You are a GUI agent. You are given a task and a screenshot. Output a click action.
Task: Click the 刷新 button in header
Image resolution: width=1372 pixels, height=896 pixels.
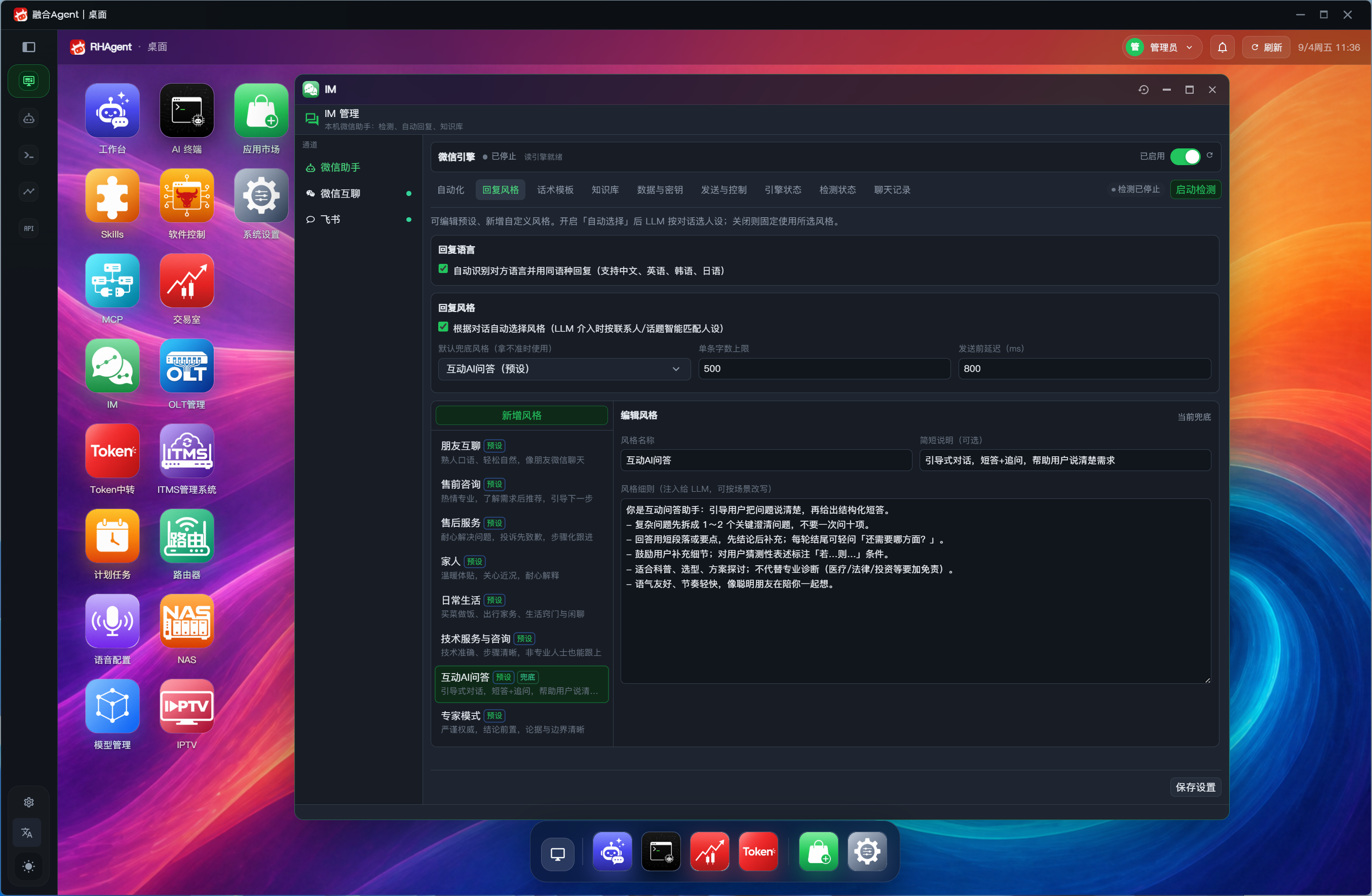1267,47
